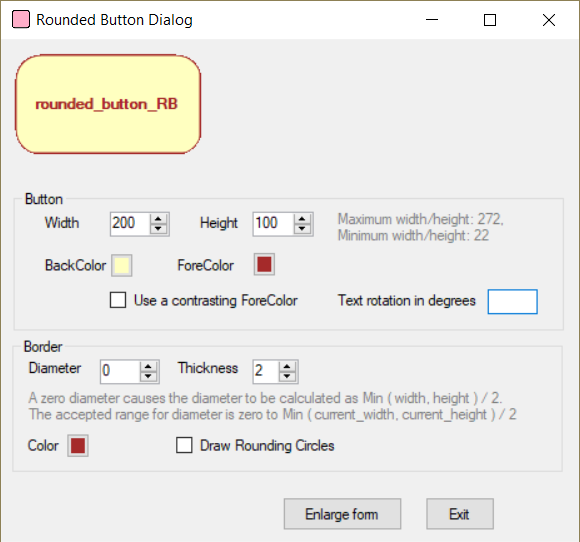The height and width of the screenshot is (542, 580).
Task: Toggle the Draw Rounding Circles checkbox
Action: click(x=184, y=445)
